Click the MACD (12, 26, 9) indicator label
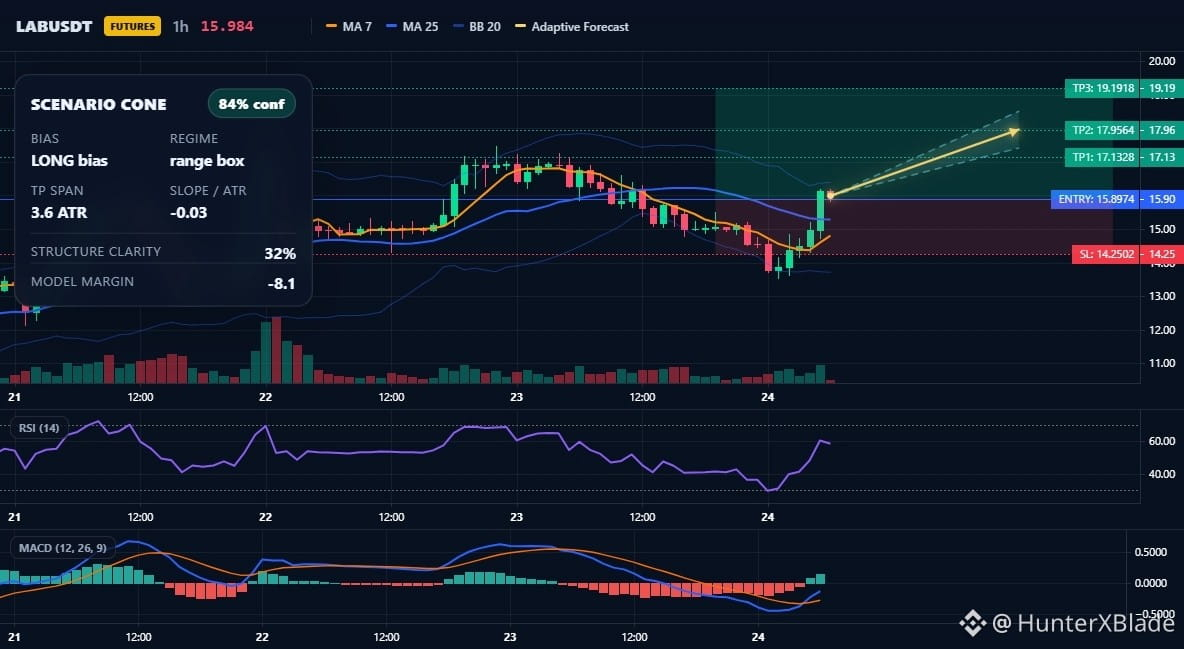 [x=63, y=548]
